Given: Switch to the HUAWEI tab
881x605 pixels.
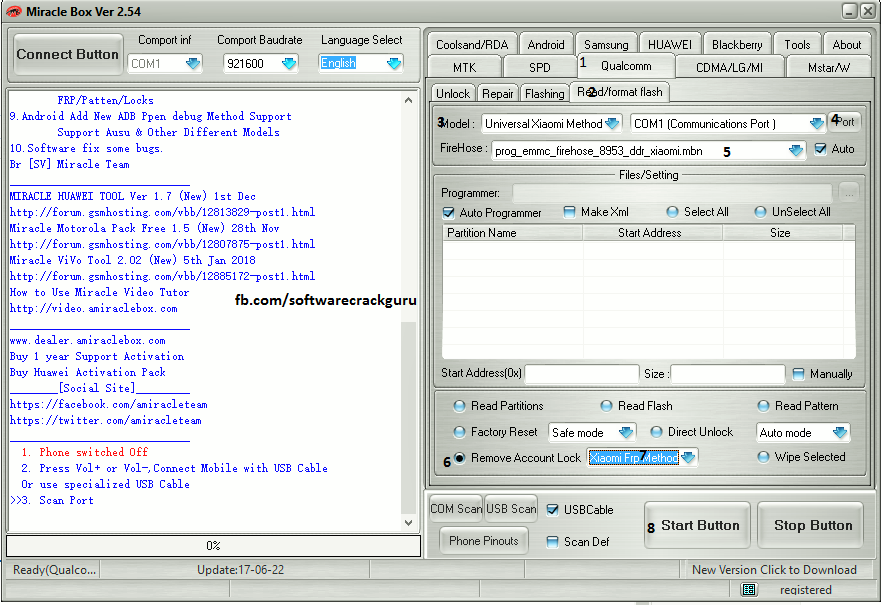Looking at the screenshot, I should click(x=670, y=44).
